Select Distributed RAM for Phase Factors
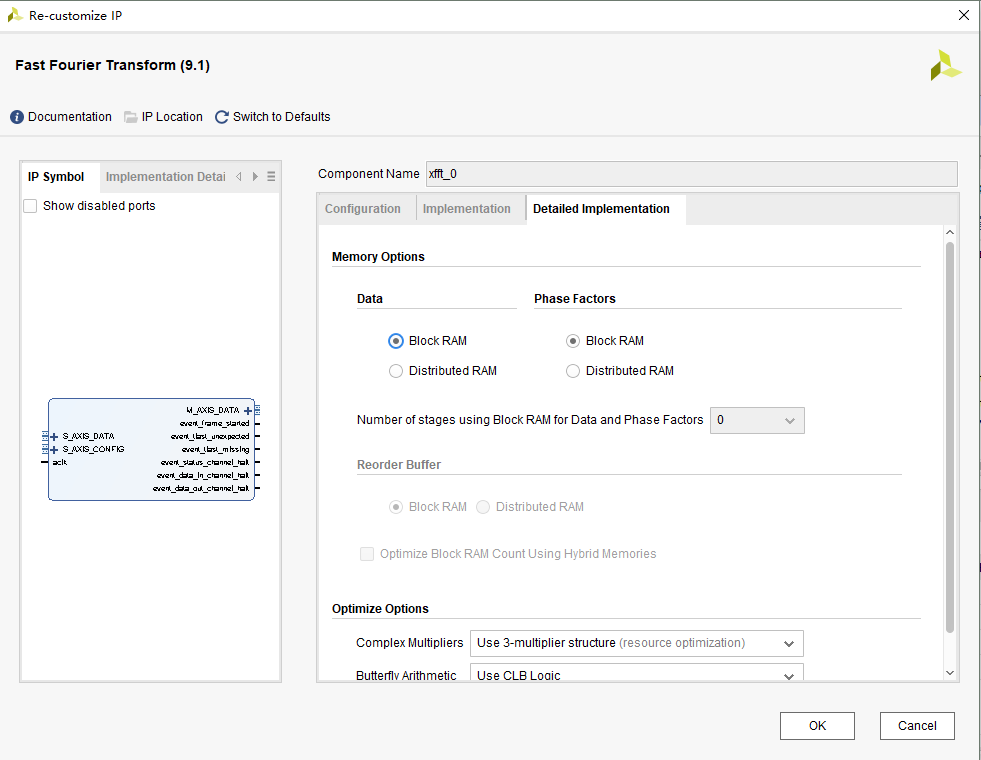This screenshot has height=760, width=981. click(573, 371)
